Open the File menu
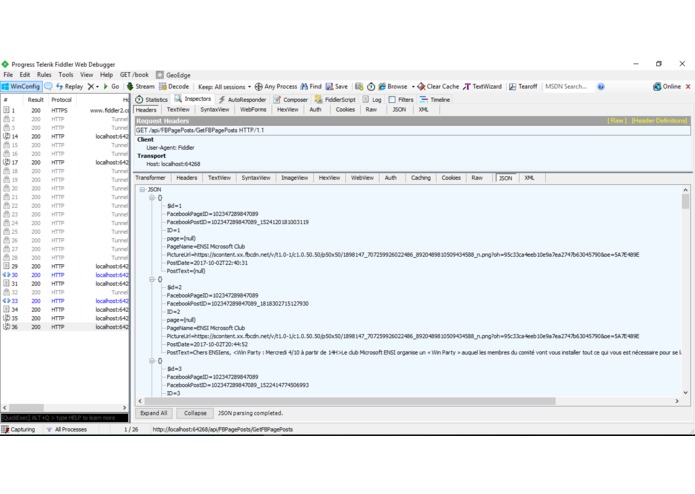695x494 pixels. tap(8, 75)
